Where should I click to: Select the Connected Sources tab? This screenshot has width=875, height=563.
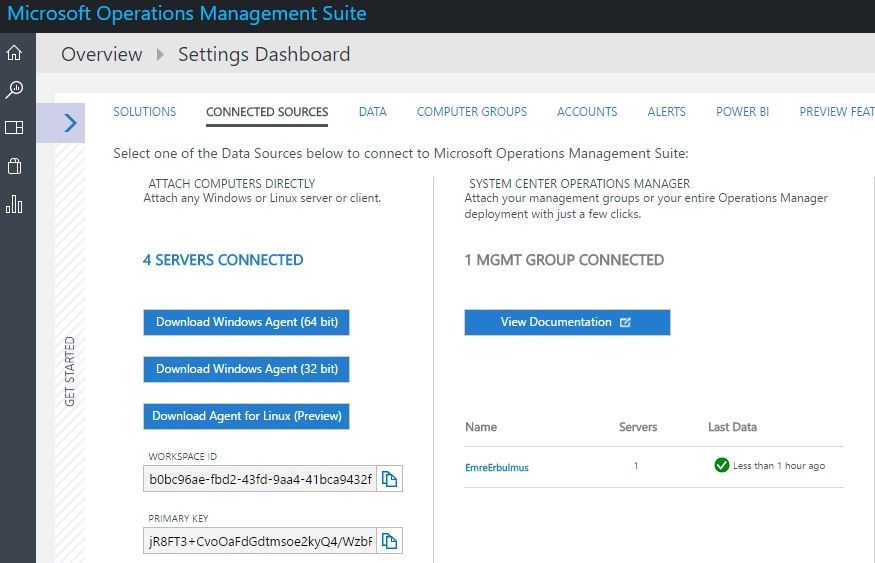coord(267,112)
